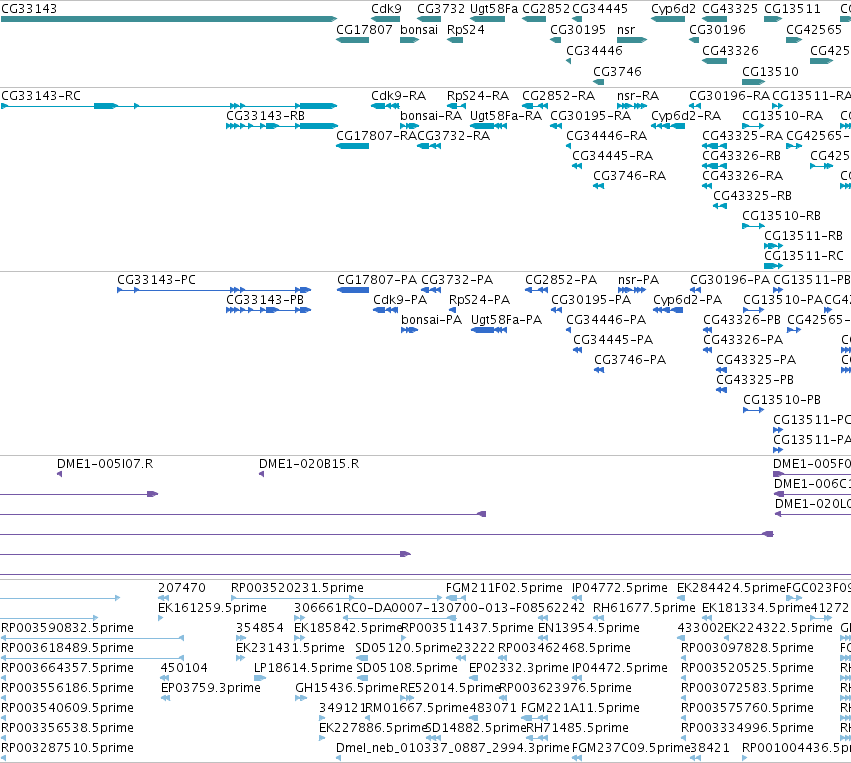Select the bonsai gene label
Viewport: 851px width, 763px height.
418,30
